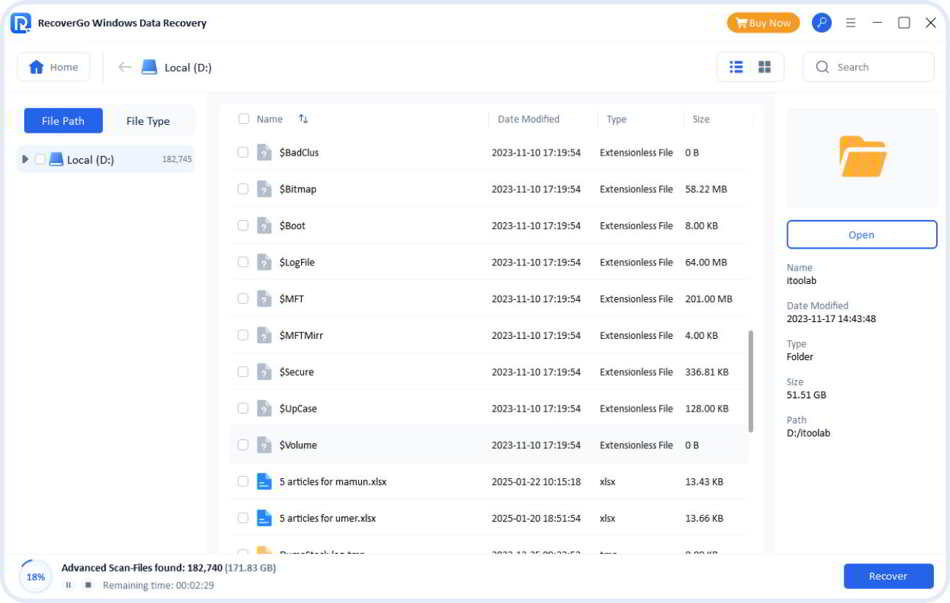The height and width of the screenshot is (603, 950).
Task: Select the File Path tab
Action: pos(63,121)
